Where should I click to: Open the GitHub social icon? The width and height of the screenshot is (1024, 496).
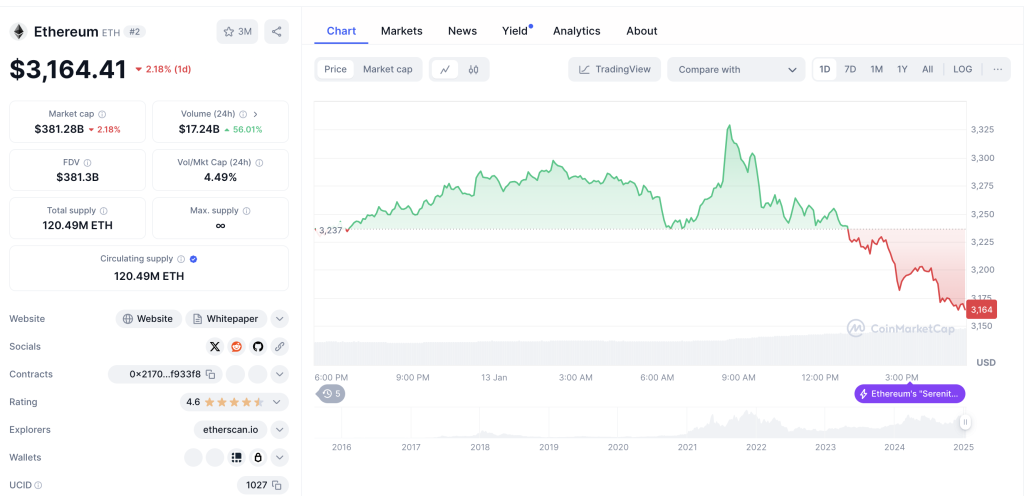258,347
